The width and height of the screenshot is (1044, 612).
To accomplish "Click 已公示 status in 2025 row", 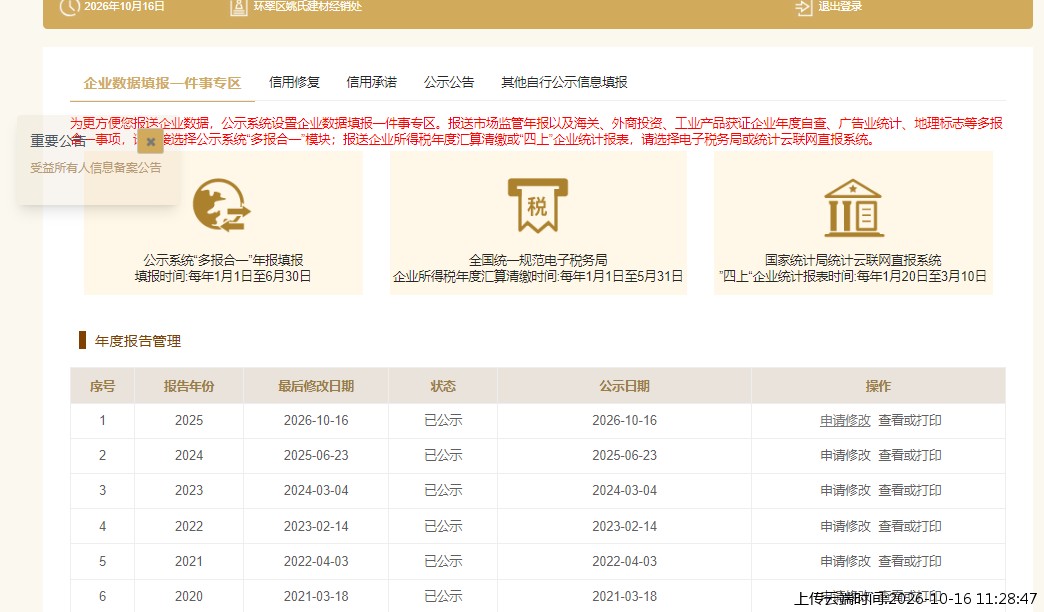I will [443, 420].
